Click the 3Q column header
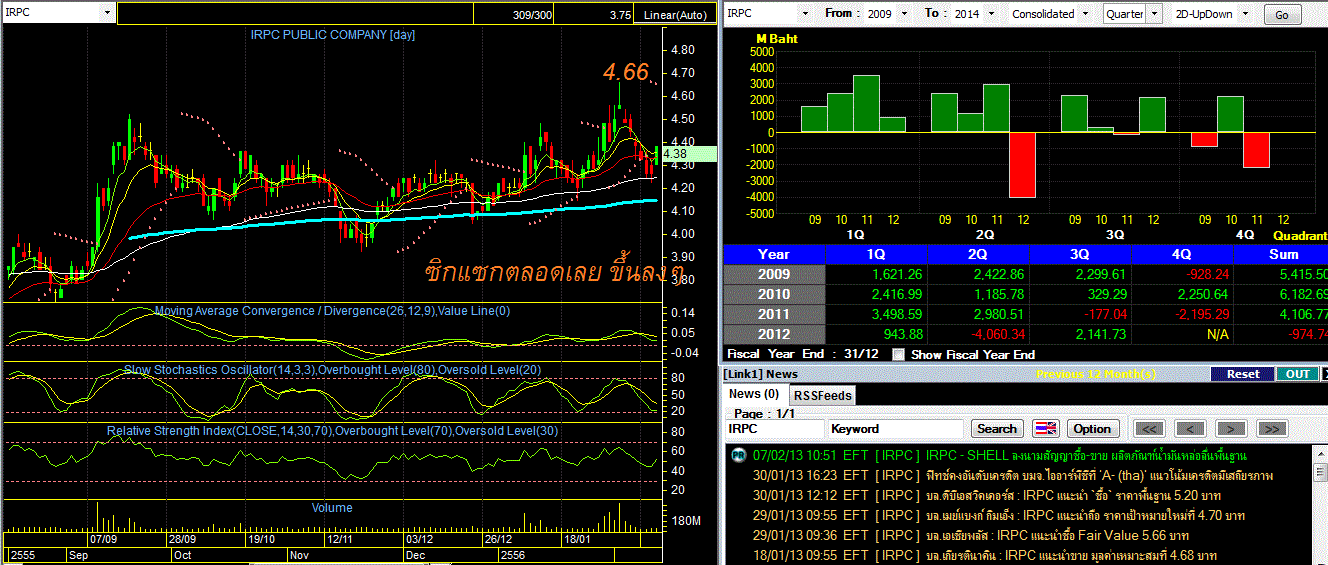Image resolution: width=1328 pixels, height=565 pixels. tap(1081, 254)
